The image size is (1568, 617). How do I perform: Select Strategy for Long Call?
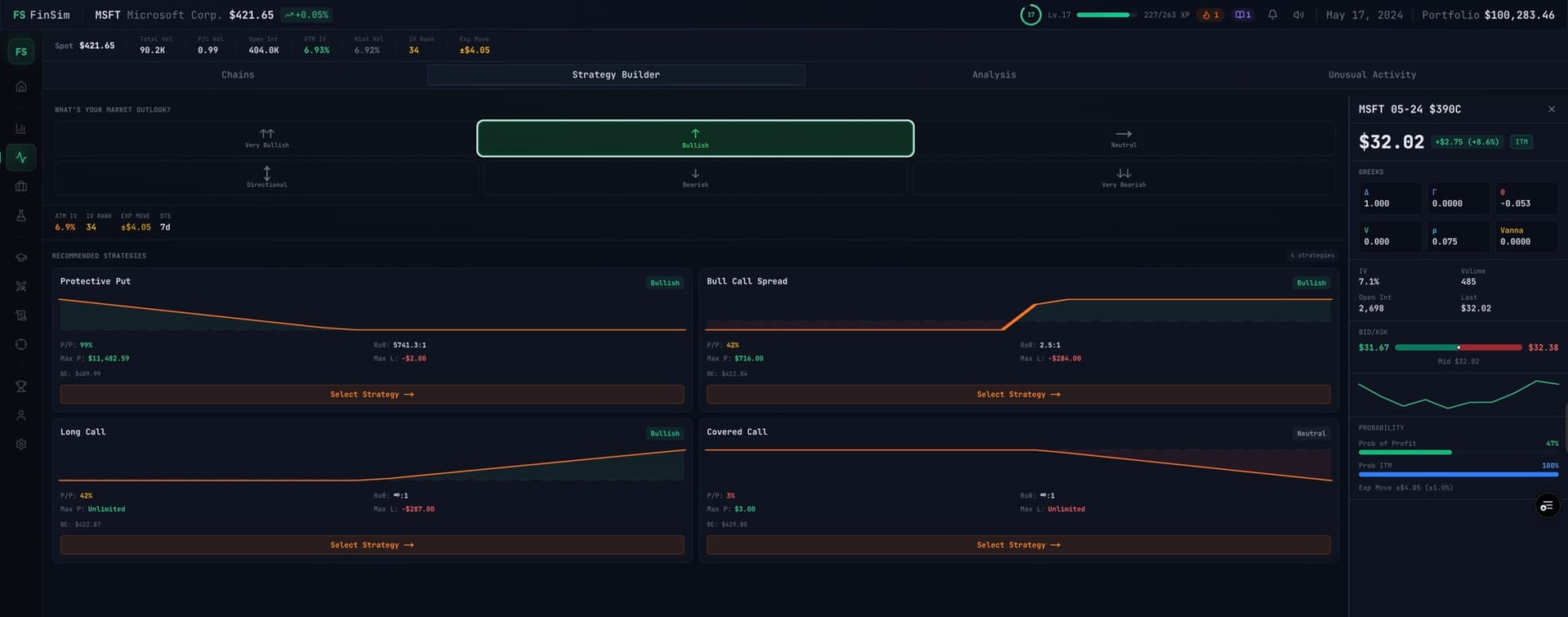(372, 545)
